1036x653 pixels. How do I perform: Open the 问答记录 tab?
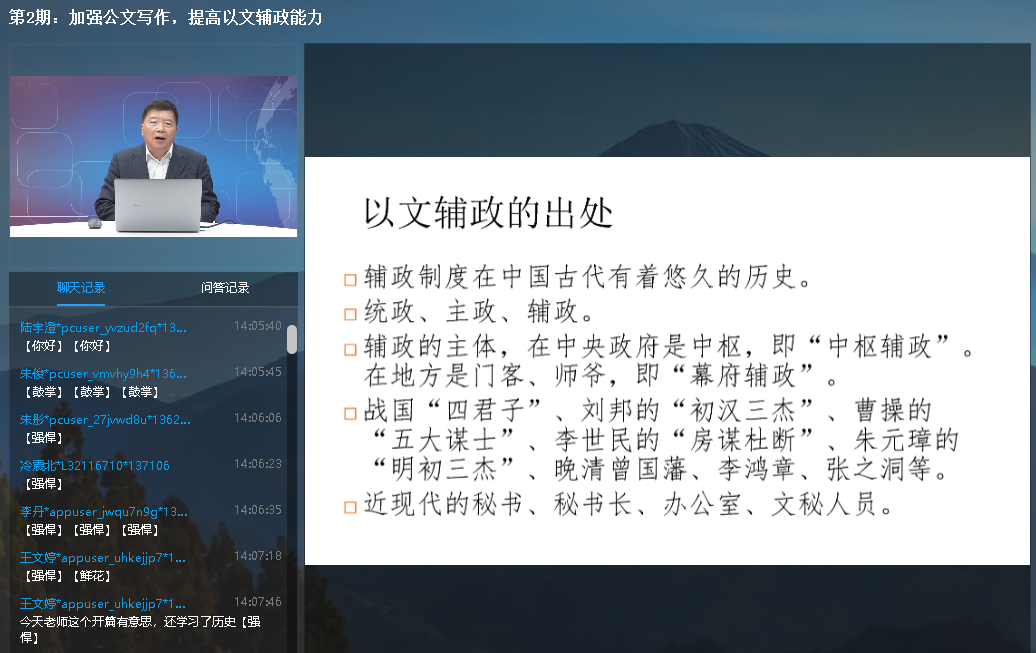pos(225,288)
